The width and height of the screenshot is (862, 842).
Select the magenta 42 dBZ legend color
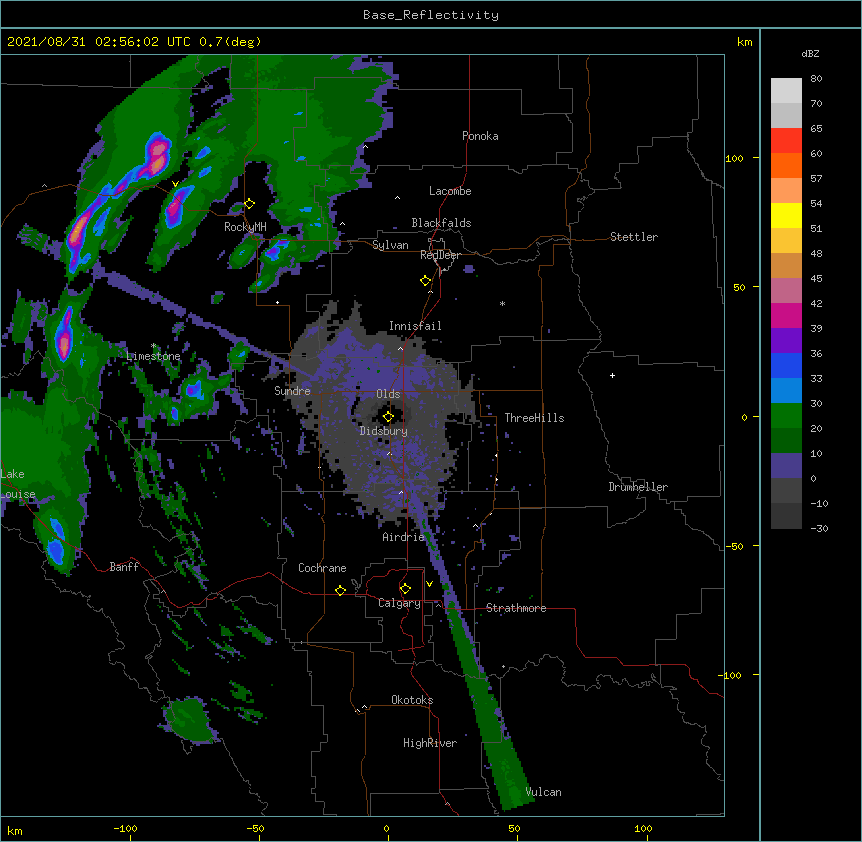pos(786,315)
